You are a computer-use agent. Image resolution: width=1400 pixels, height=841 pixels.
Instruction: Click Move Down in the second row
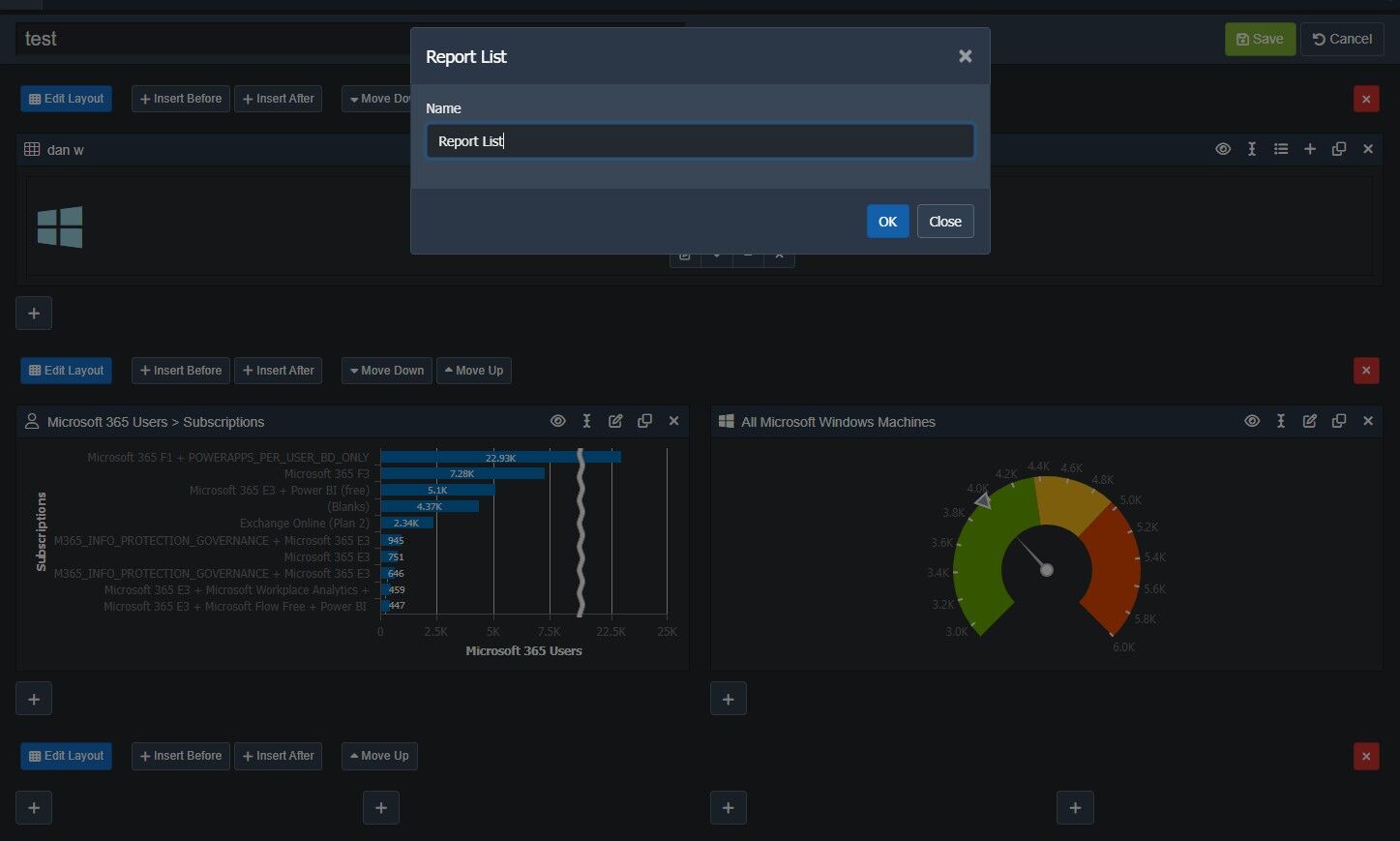pos(387,371)
